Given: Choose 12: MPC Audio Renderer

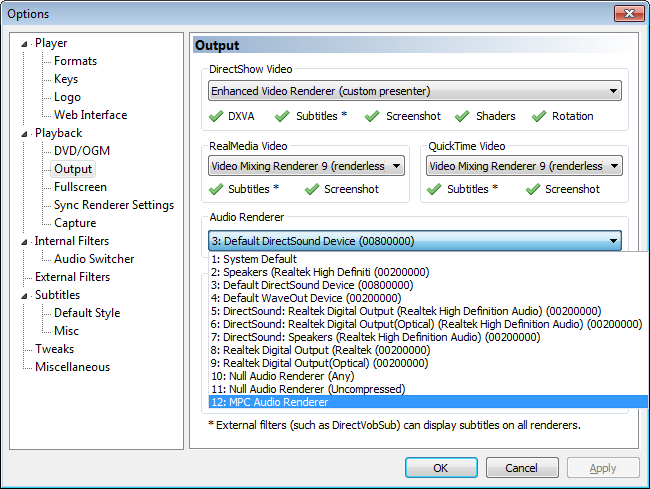Looking at the screenshot, I should (428, 402).
